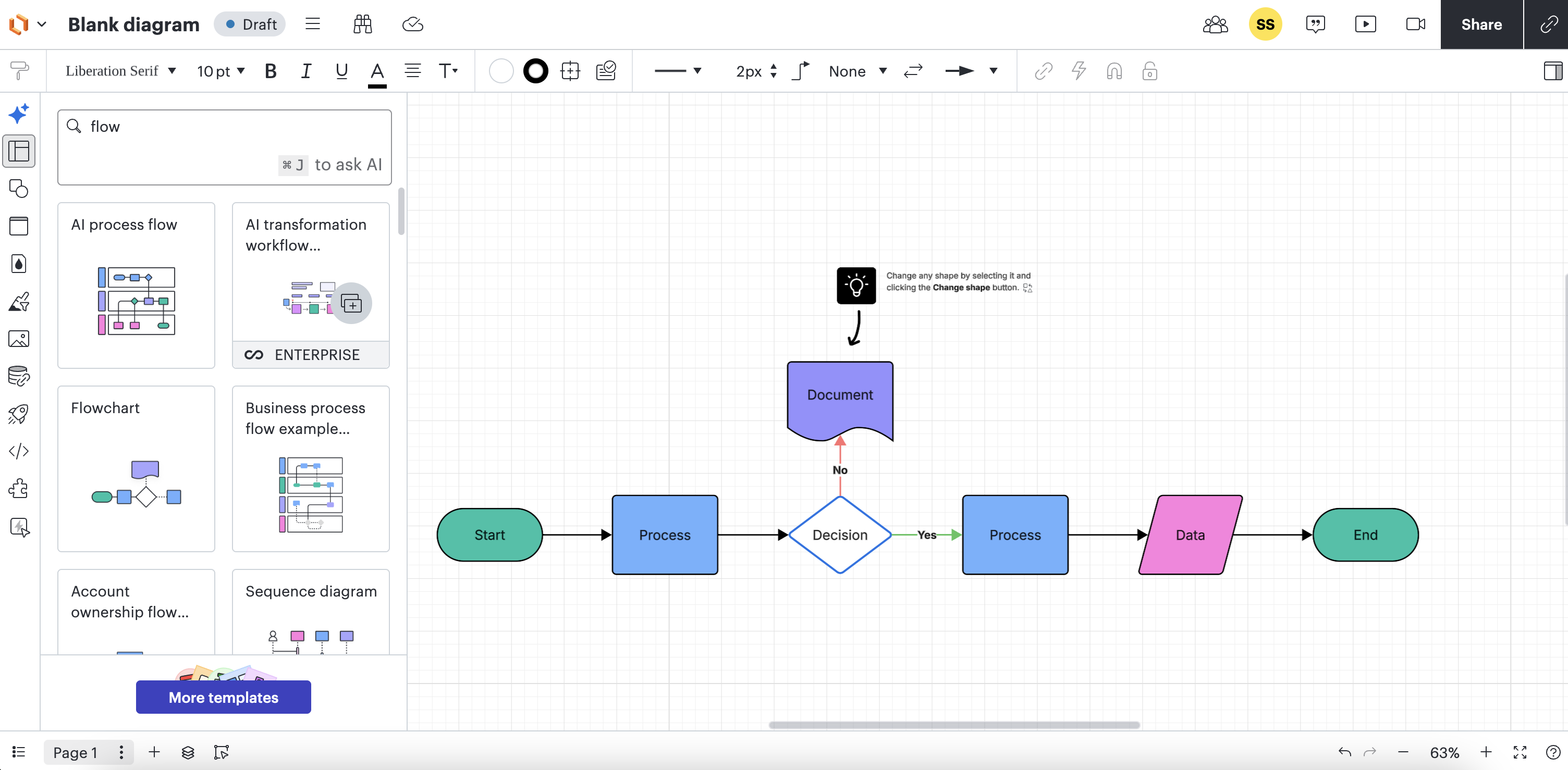Open the rocket quick actions panel
The image size is (1568, 770).
[x=19, y=414]
